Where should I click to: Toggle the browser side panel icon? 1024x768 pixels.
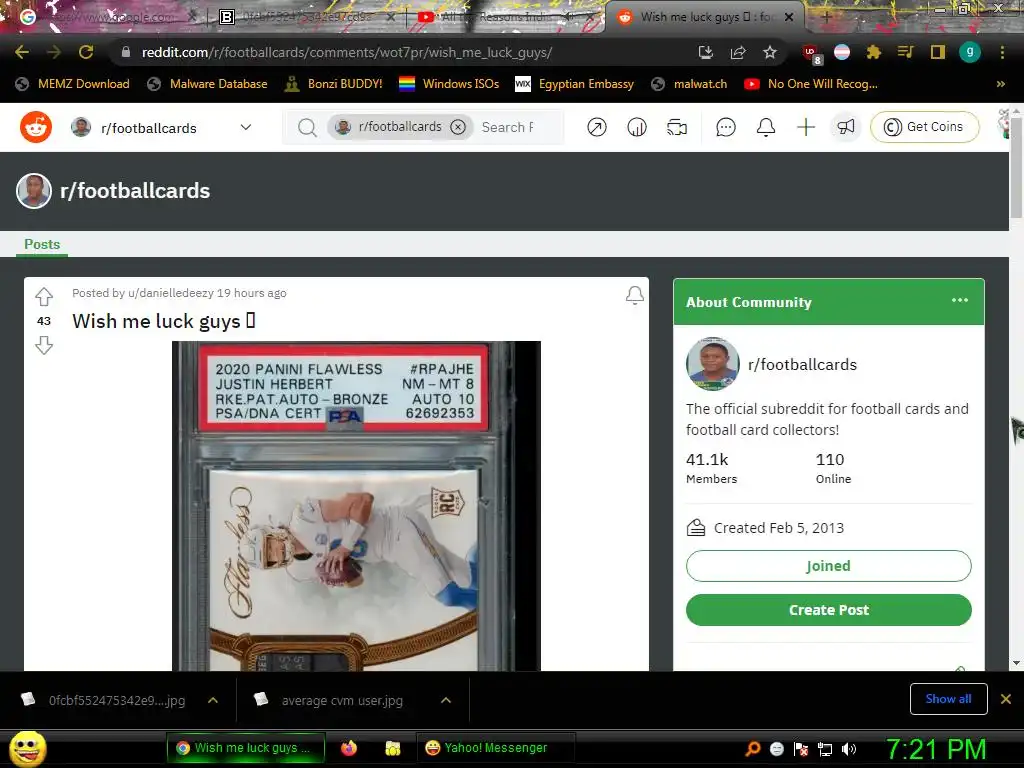click(938, 52)
